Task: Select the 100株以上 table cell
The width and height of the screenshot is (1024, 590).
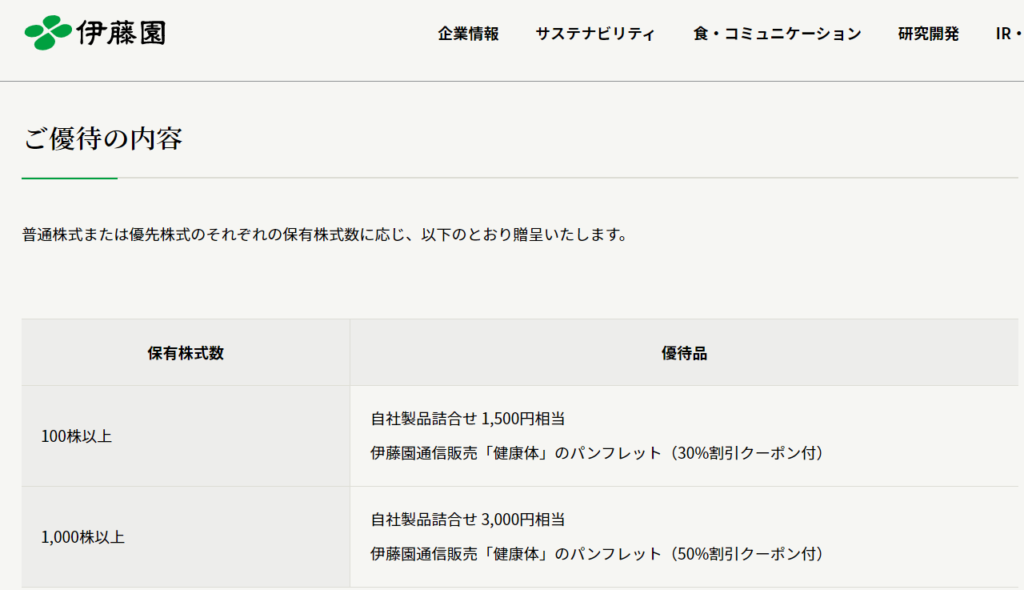Action: 76,436
